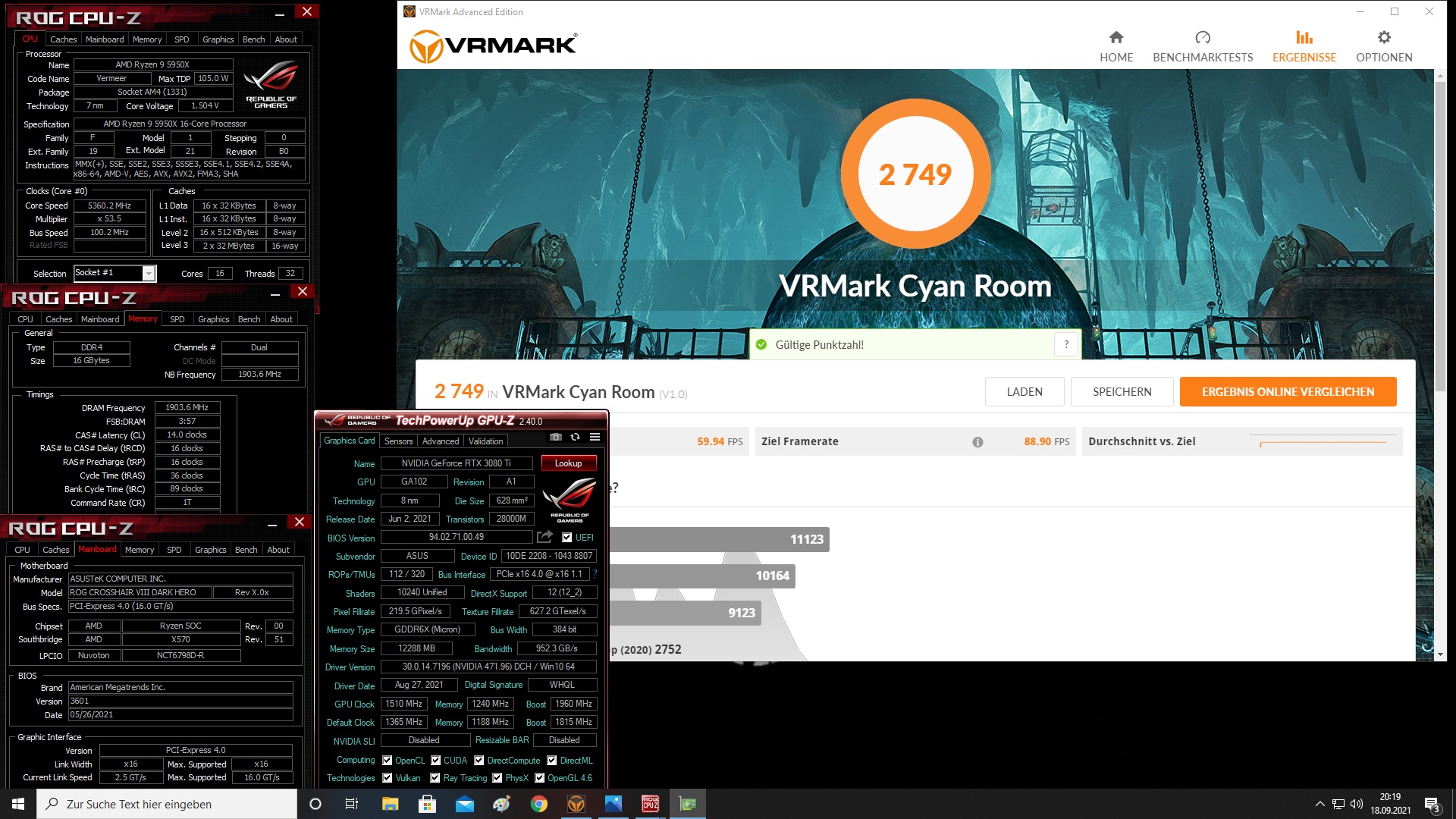Viewport: 1456px width, 819px height.
Task: Toggle CUDA checkbox in GPU-Z
Action: [x=436, y=761]
